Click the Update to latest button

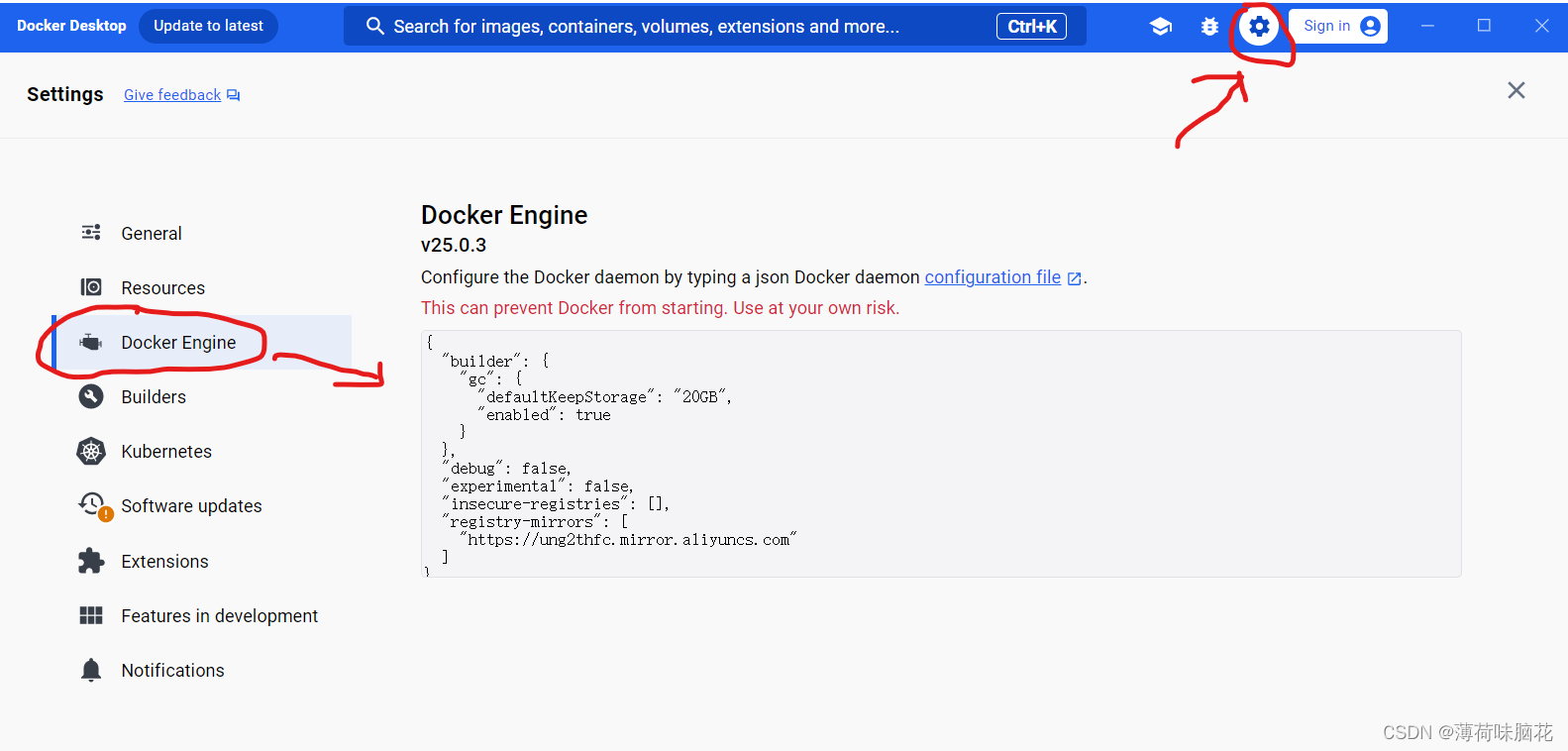tap(208, 26)
